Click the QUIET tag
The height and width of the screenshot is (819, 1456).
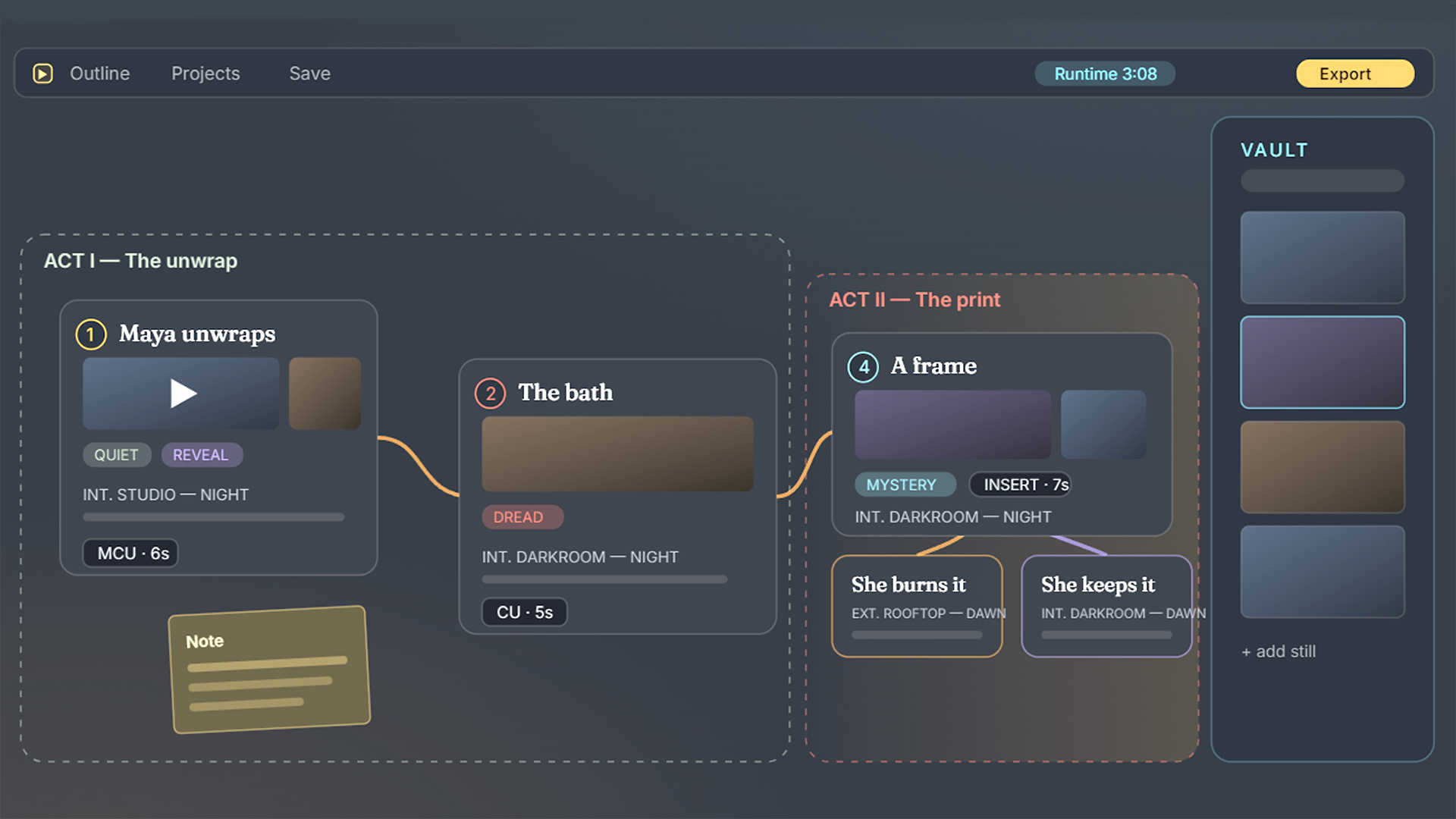[x=117, y=455]
